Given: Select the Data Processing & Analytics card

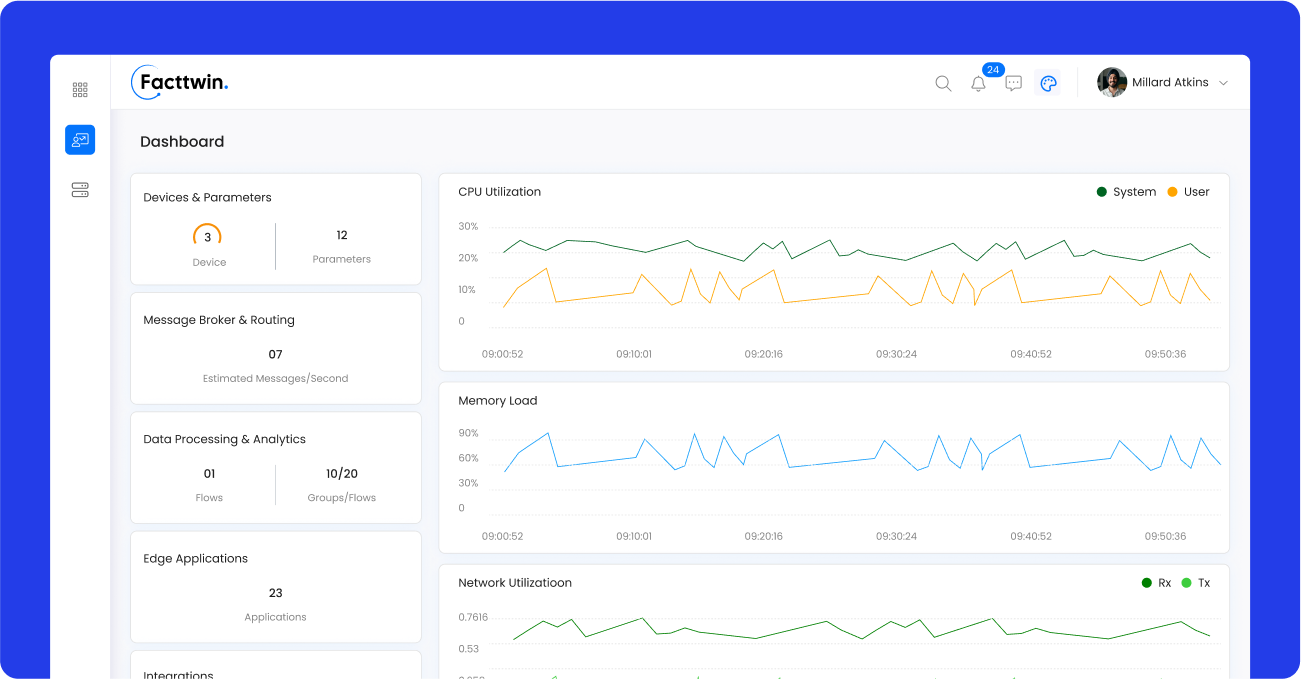Looking at the screenshot, I should (x=275, y=467).
